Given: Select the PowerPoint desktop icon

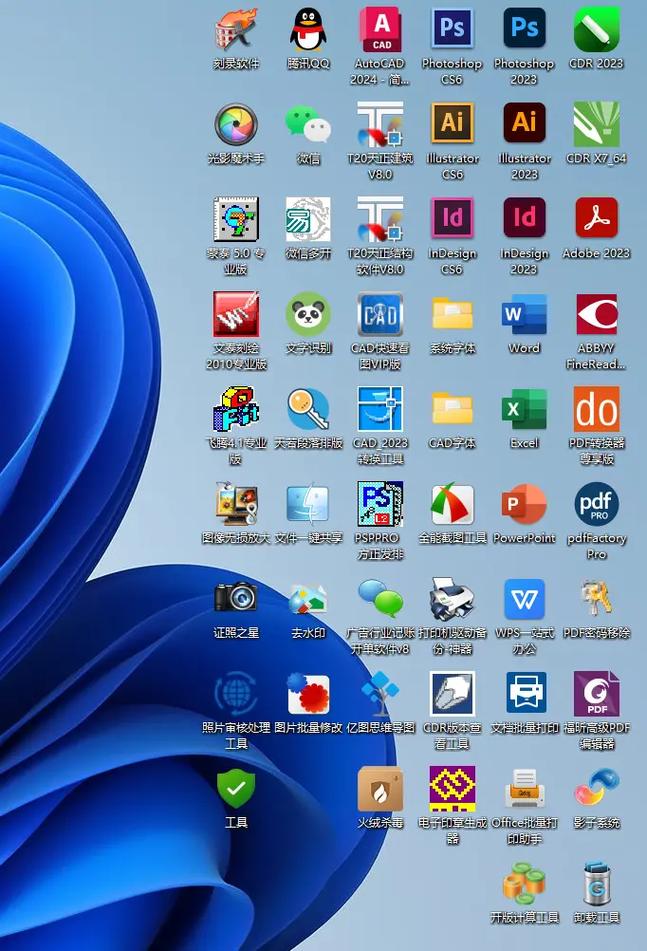Looking at the screenshot, I should (524, 505).
